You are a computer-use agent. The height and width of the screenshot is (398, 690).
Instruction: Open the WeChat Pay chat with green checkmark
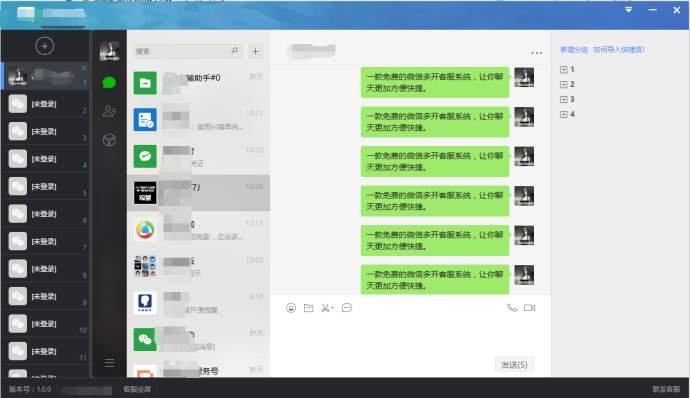tap(198, 156)
